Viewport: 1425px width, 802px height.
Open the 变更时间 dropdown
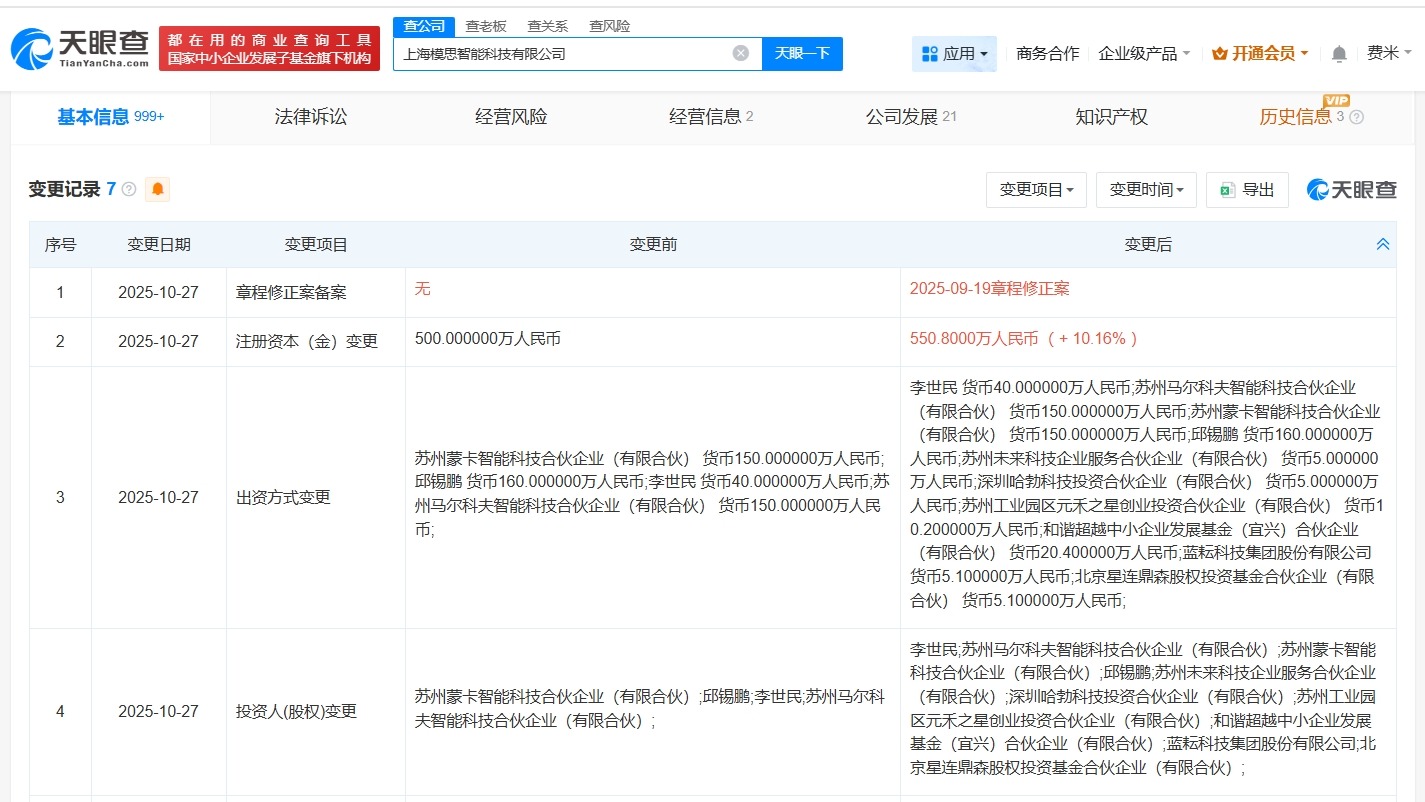[x=1146, y=190]
